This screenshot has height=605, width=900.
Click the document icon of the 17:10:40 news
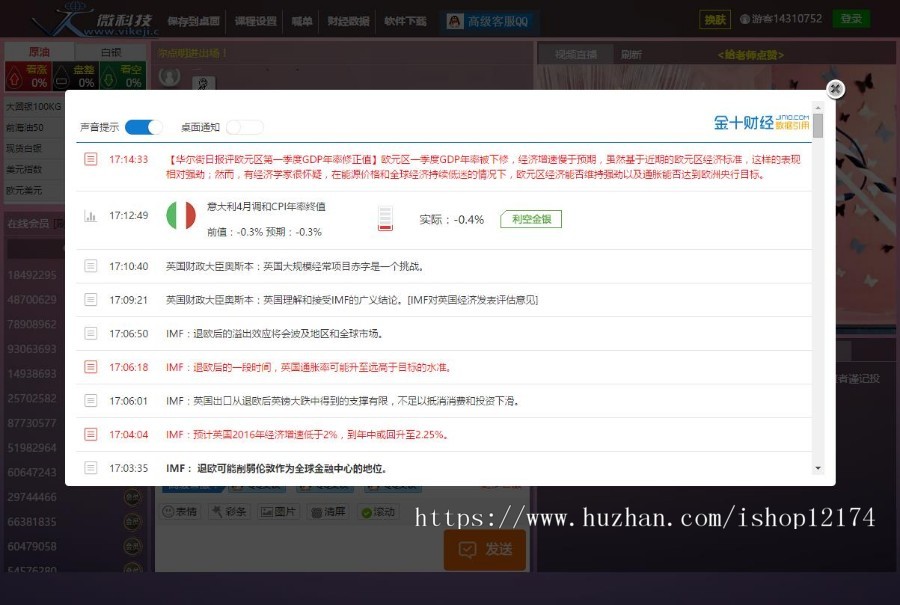tap(91, 266)
